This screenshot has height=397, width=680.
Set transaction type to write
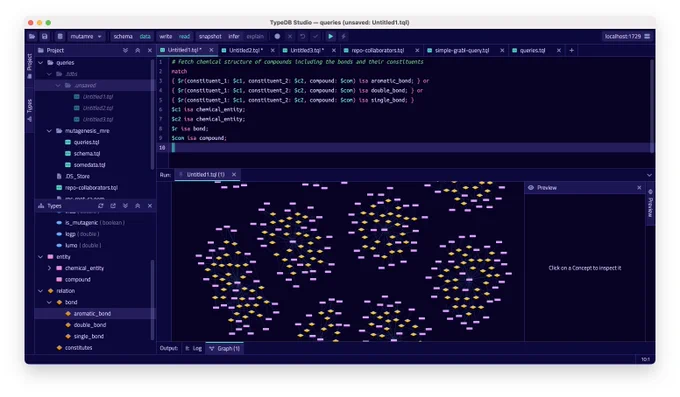click(166, 36)
